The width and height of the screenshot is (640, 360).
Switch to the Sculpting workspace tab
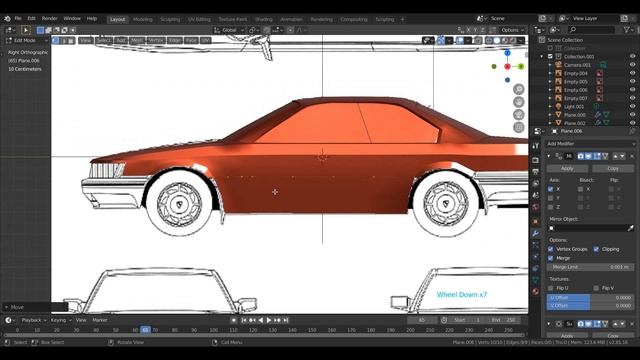170,19
